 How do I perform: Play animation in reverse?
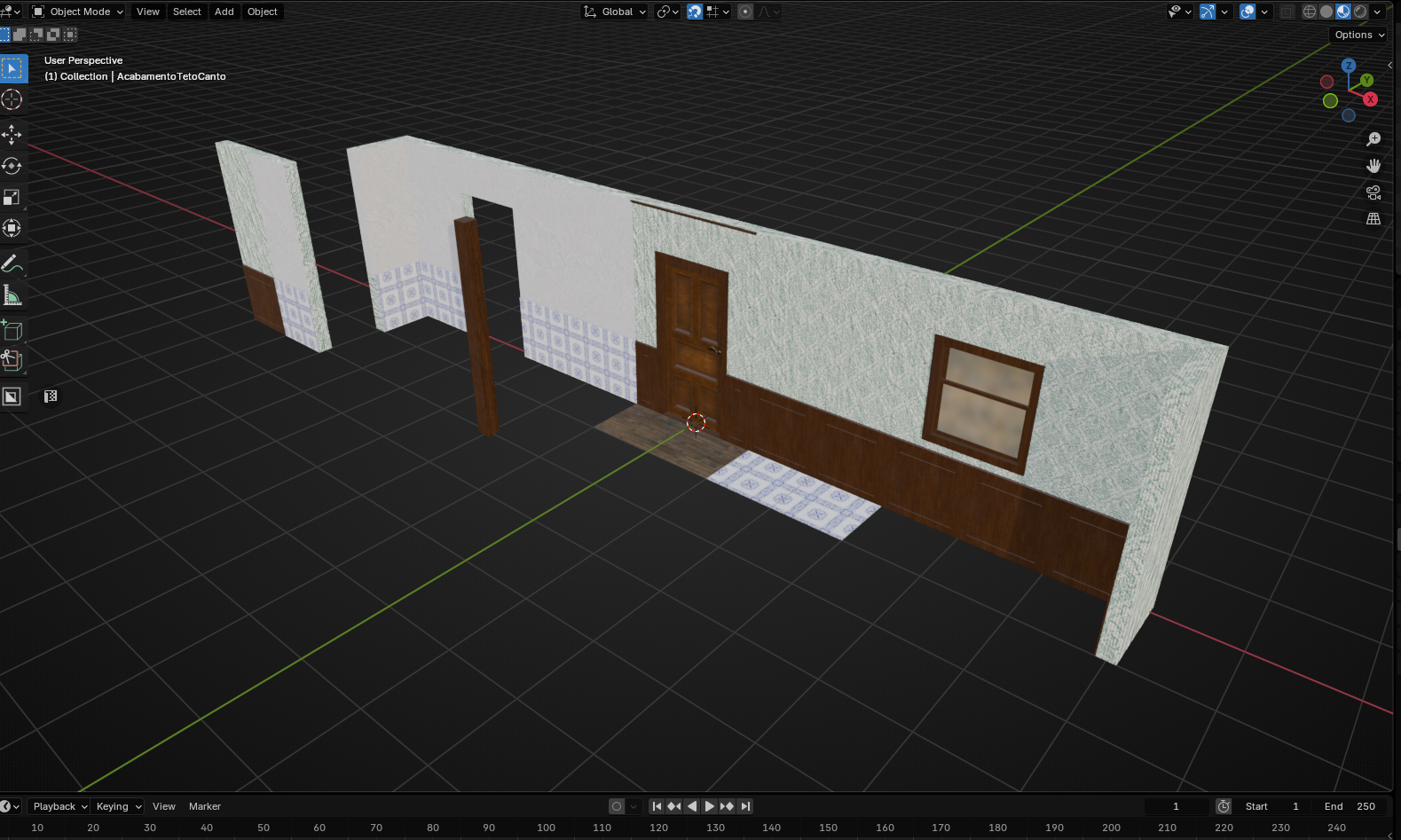(x=692, y=806)
